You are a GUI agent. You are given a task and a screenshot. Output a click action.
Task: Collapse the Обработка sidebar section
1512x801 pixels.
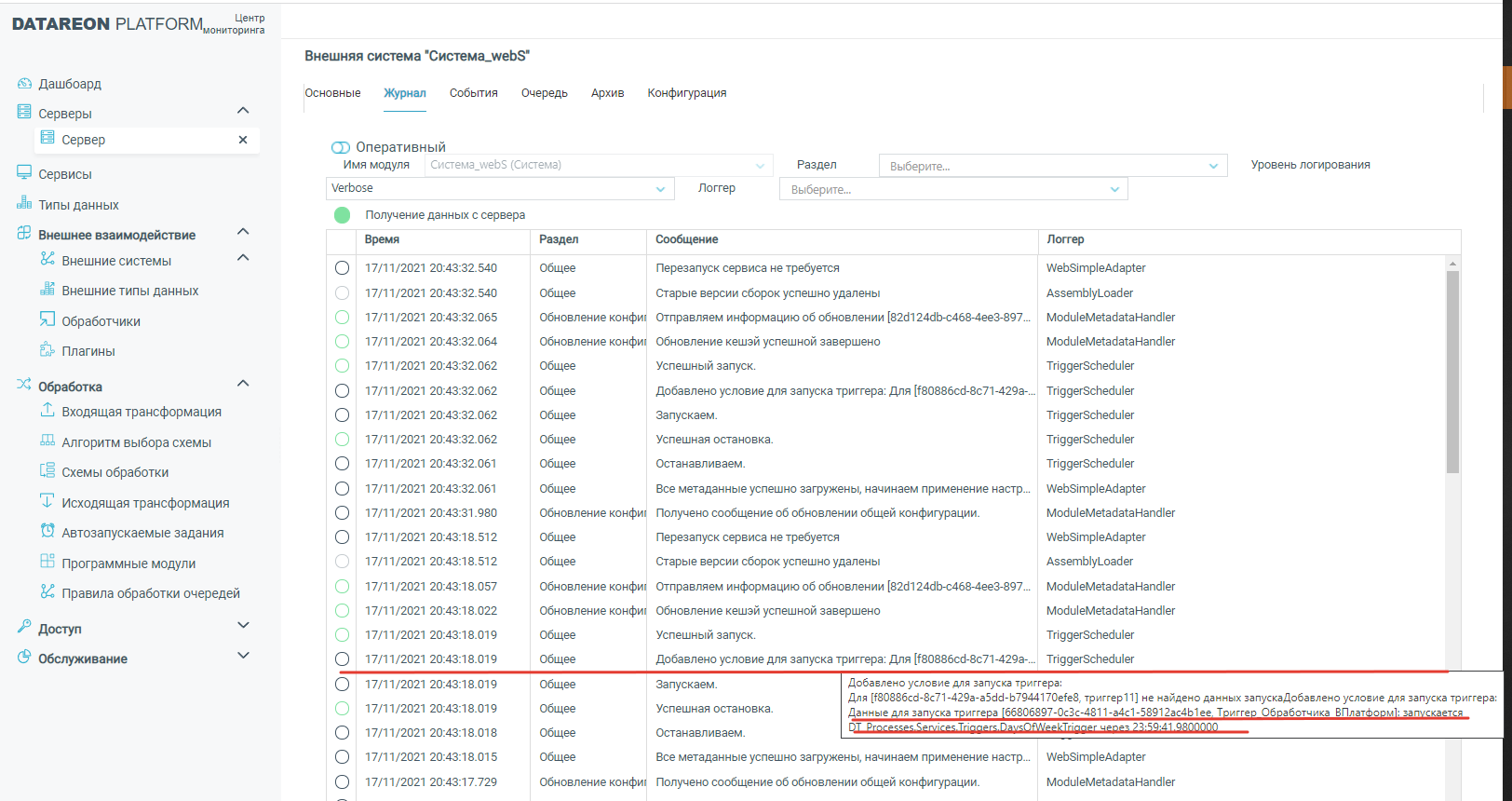click(243, 384)
